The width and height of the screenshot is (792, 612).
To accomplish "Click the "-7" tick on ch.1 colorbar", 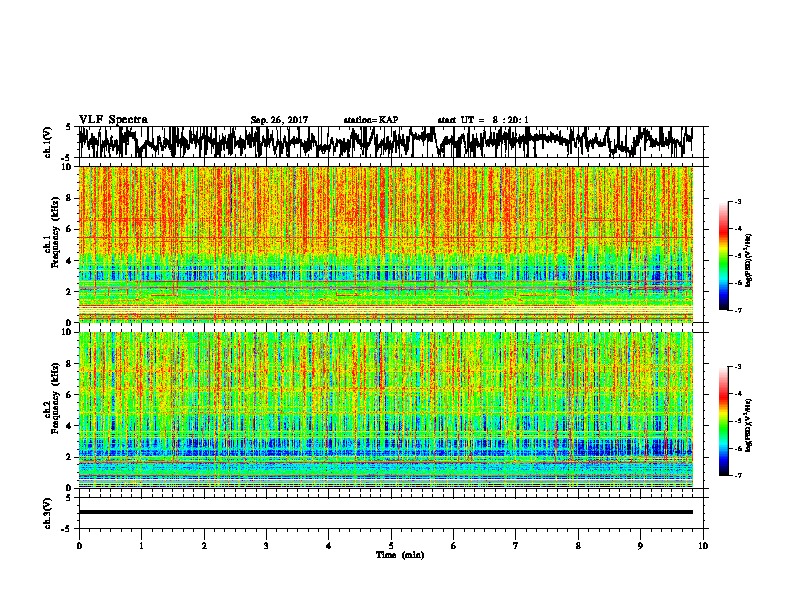I will tap(737, 310).
